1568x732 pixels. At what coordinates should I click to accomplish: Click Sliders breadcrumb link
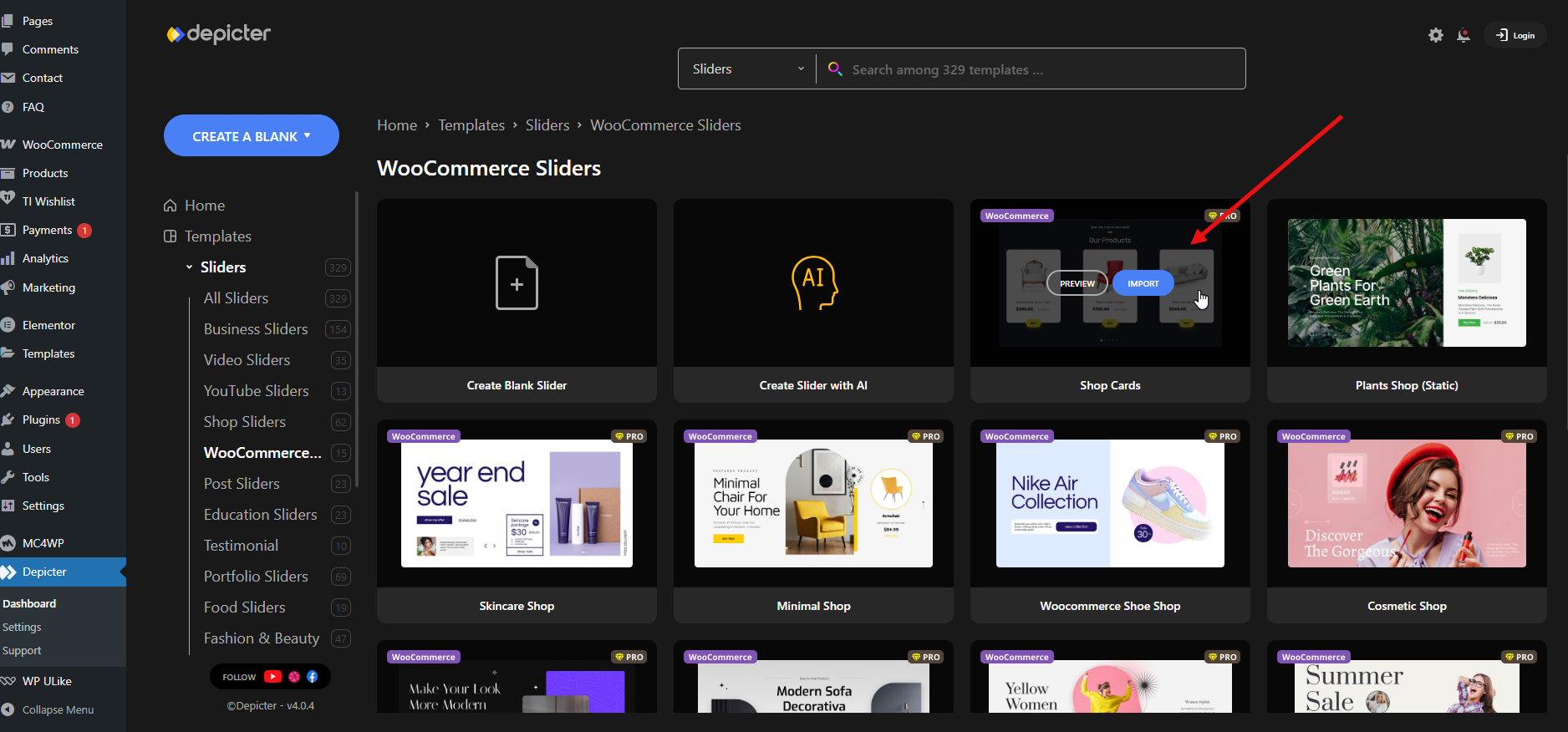pos(547,125)
